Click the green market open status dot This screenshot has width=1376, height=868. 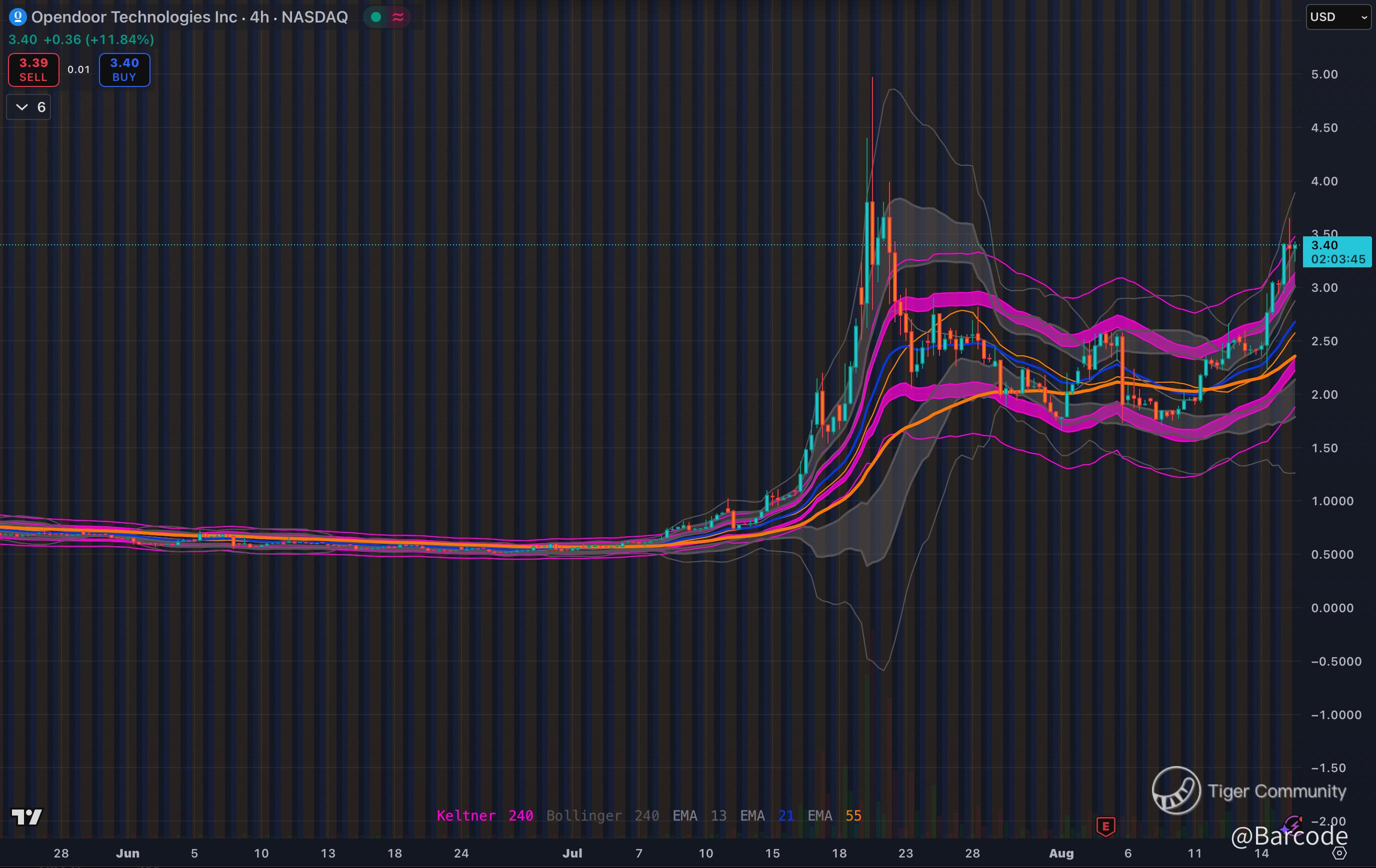pyautogui.click(x=376, y=17)
